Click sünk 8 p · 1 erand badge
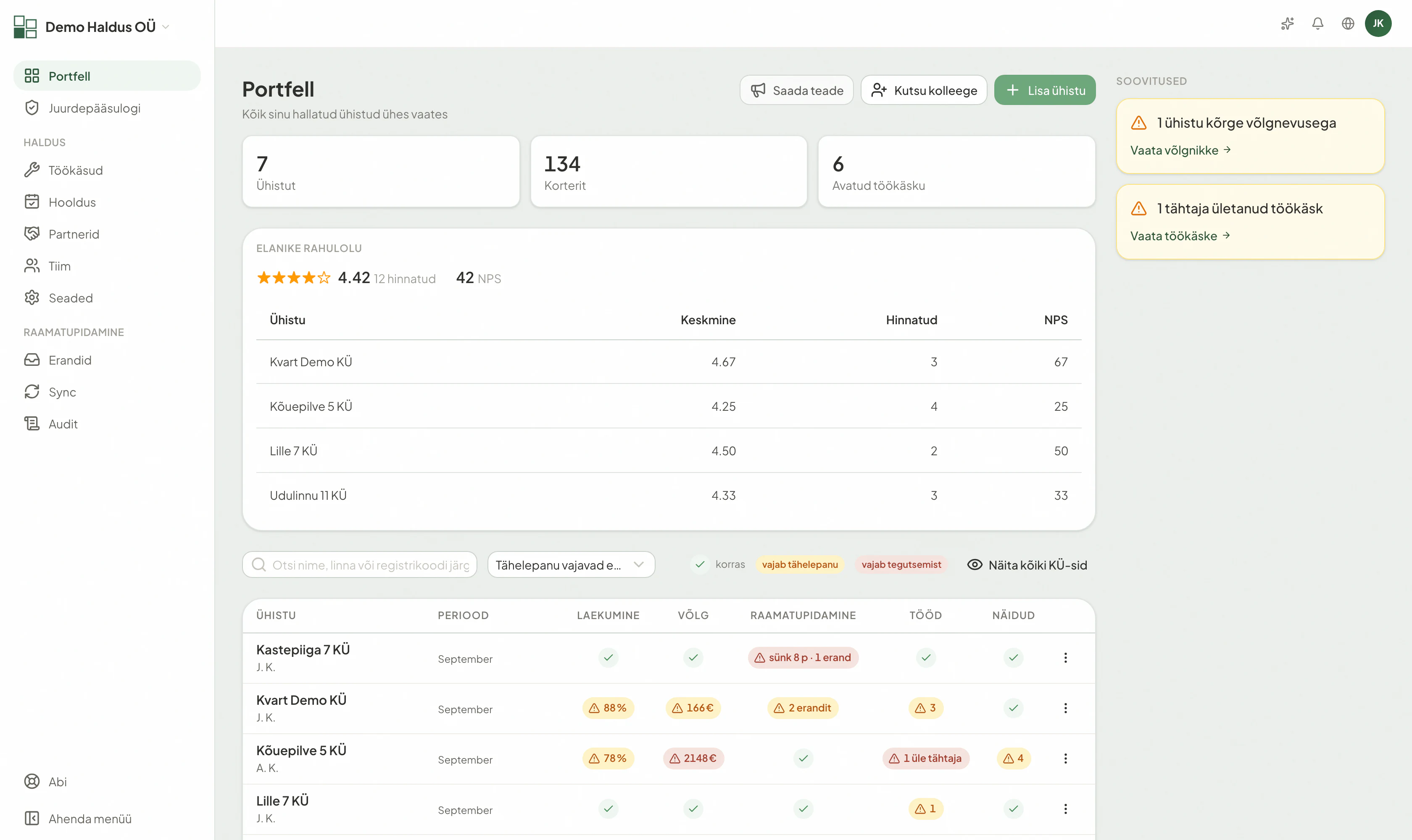The image size is (1412, 840). tap(803, 657)
